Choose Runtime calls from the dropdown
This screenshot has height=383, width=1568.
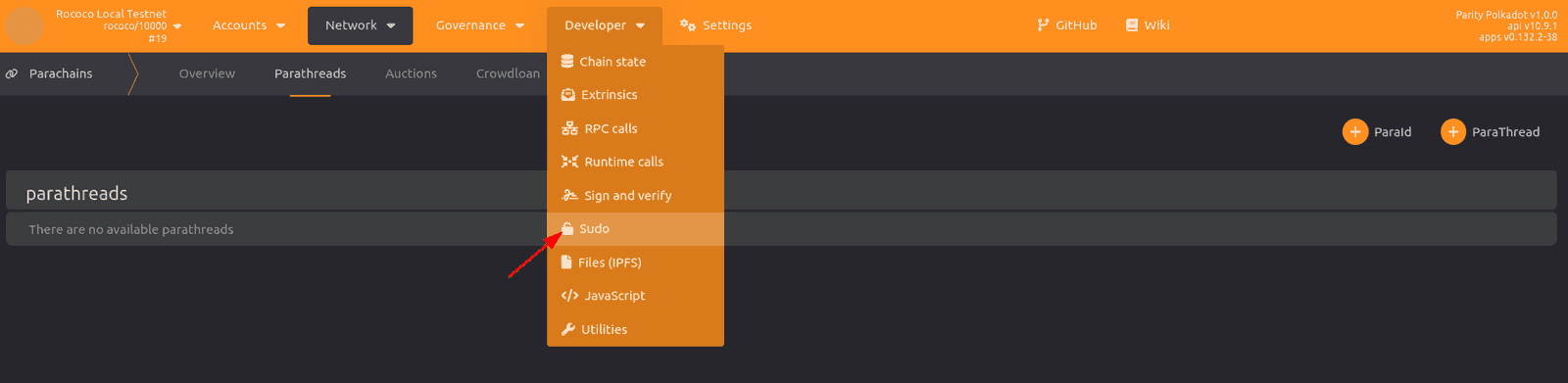point(635,162)
